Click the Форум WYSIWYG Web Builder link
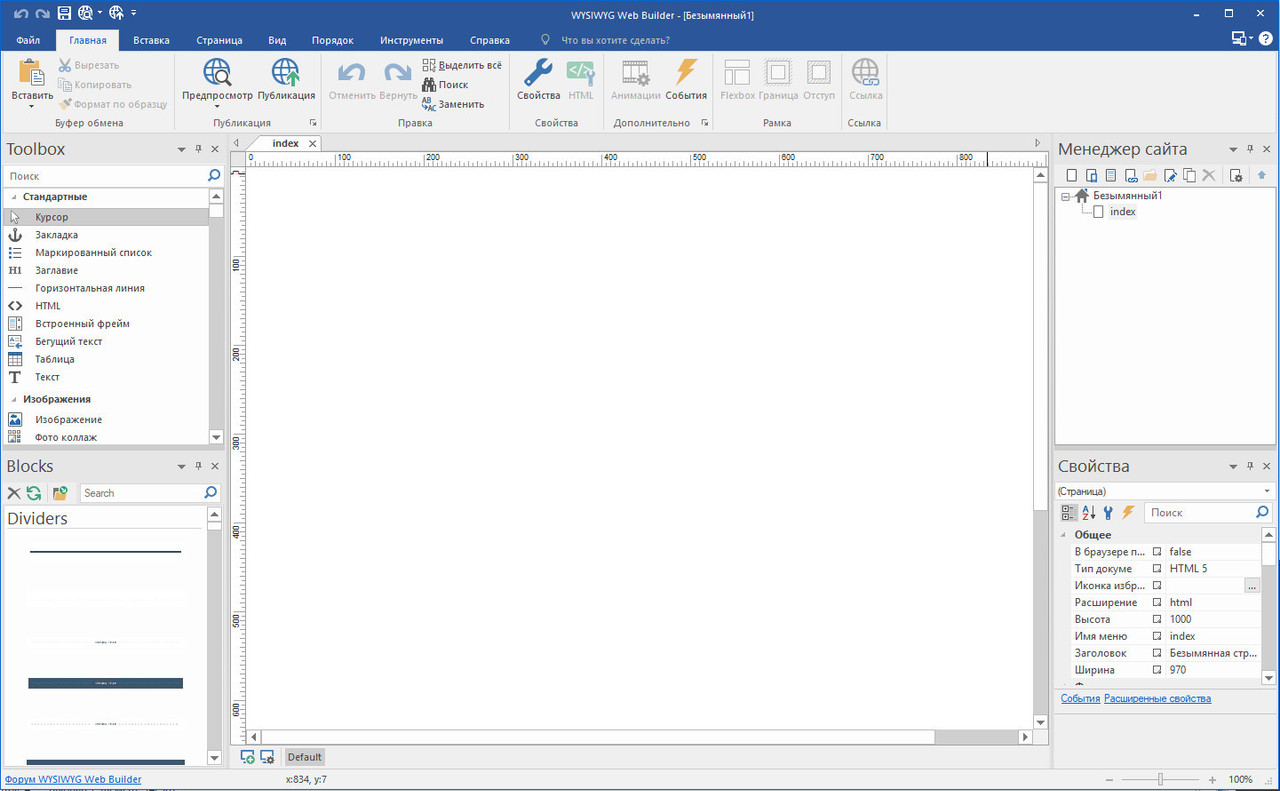This screenshot has width=1280, height=791. pyautogui.click(x=73, y=779)
